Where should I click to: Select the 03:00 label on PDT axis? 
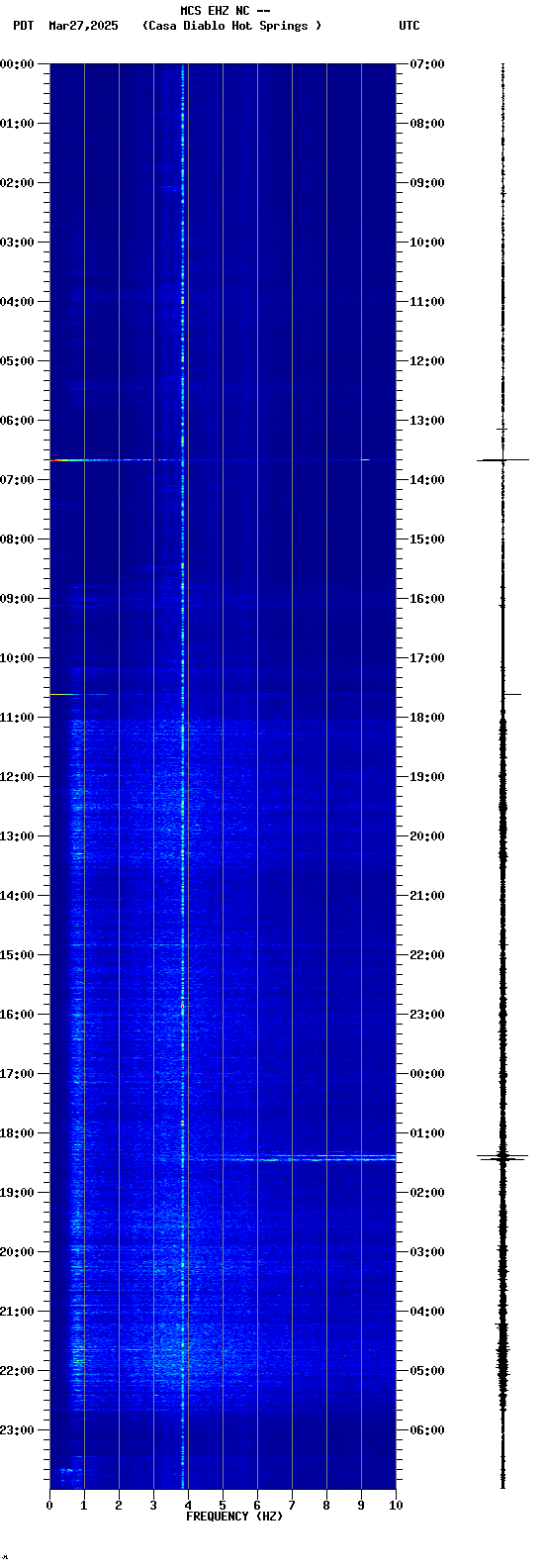click(19, 243)
